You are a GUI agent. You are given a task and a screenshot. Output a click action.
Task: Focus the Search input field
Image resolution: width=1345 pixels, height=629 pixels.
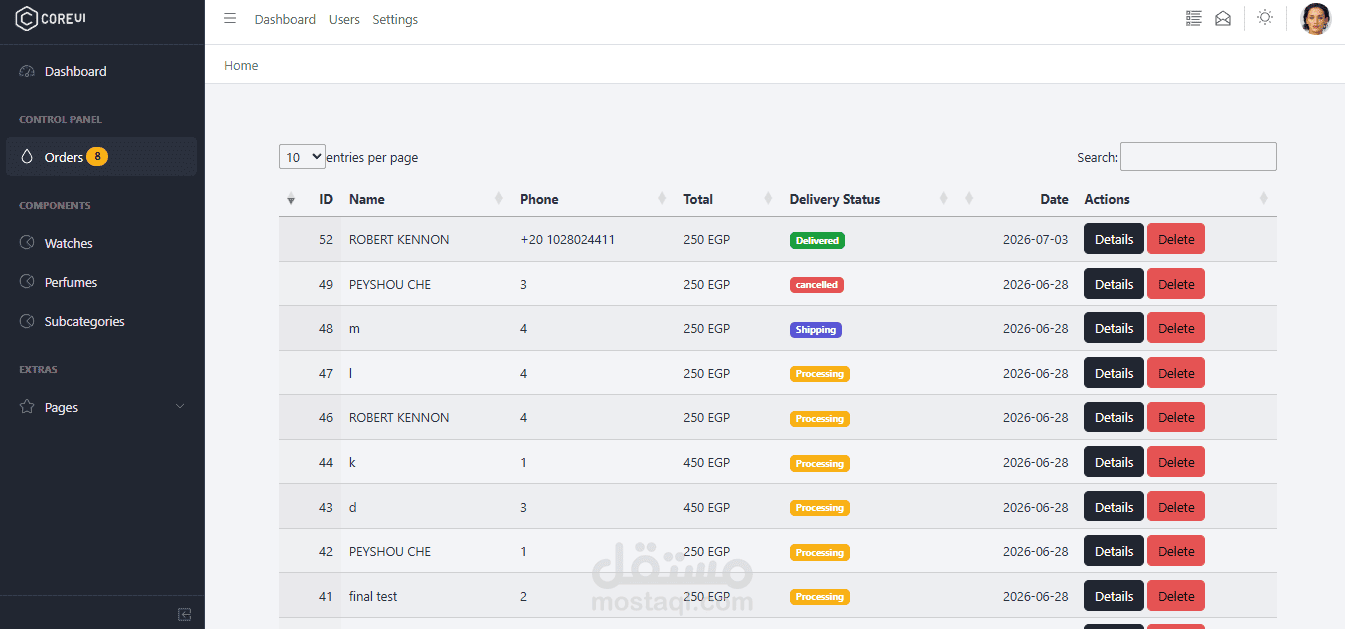(1198, 157)
